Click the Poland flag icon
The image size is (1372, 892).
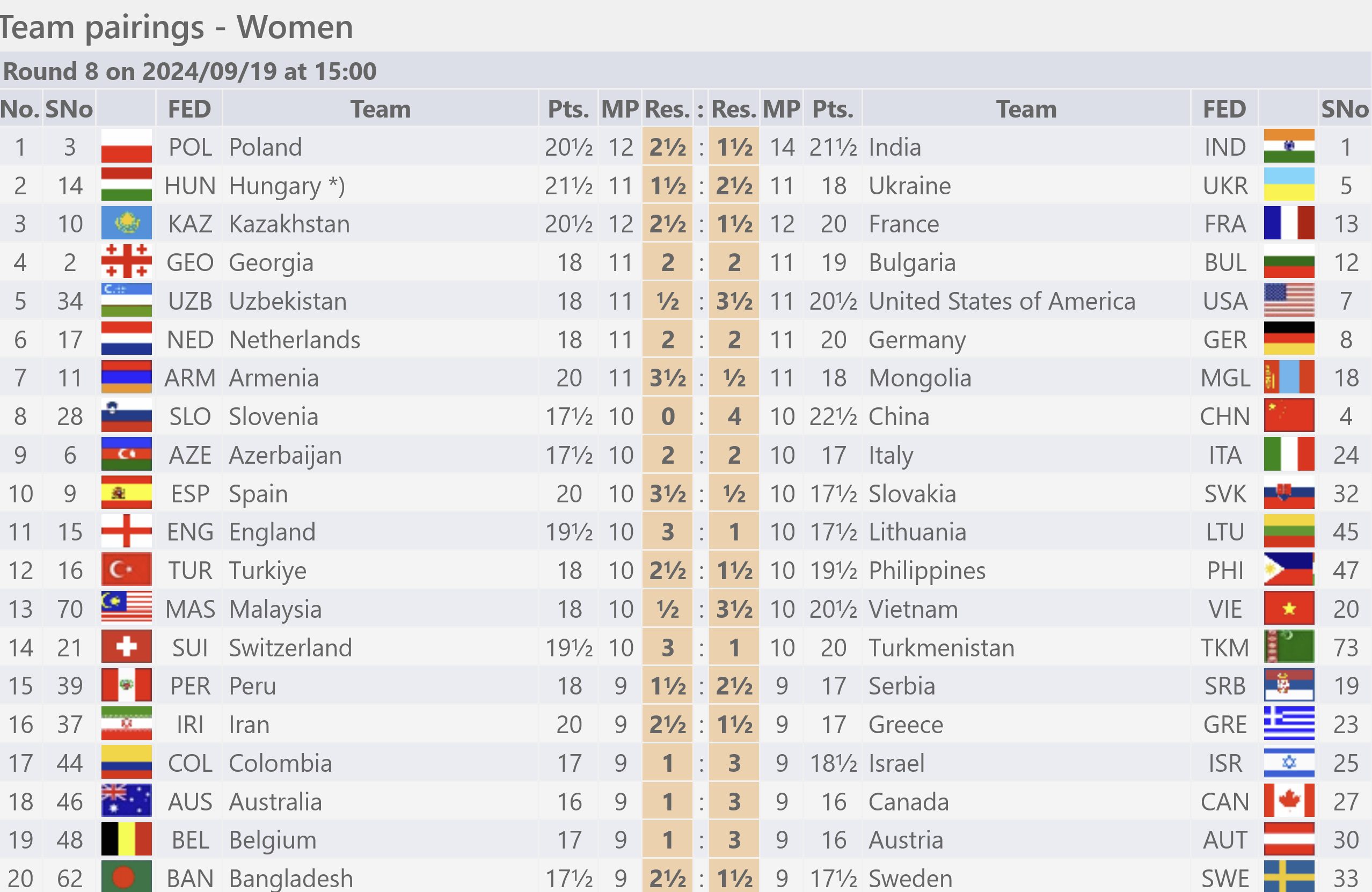[126, 147]
